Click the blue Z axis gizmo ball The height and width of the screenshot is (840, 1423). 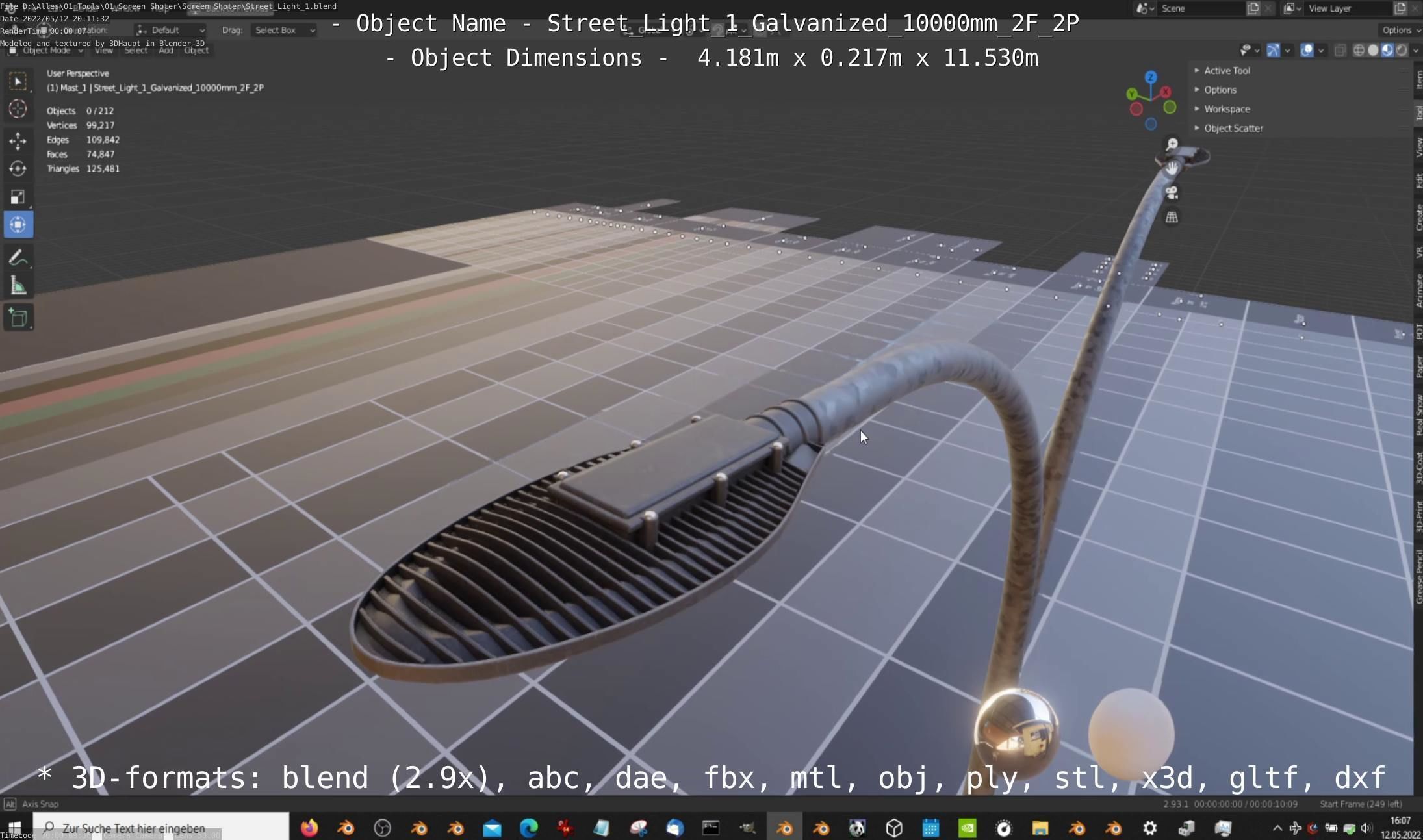pos(1151,77)
